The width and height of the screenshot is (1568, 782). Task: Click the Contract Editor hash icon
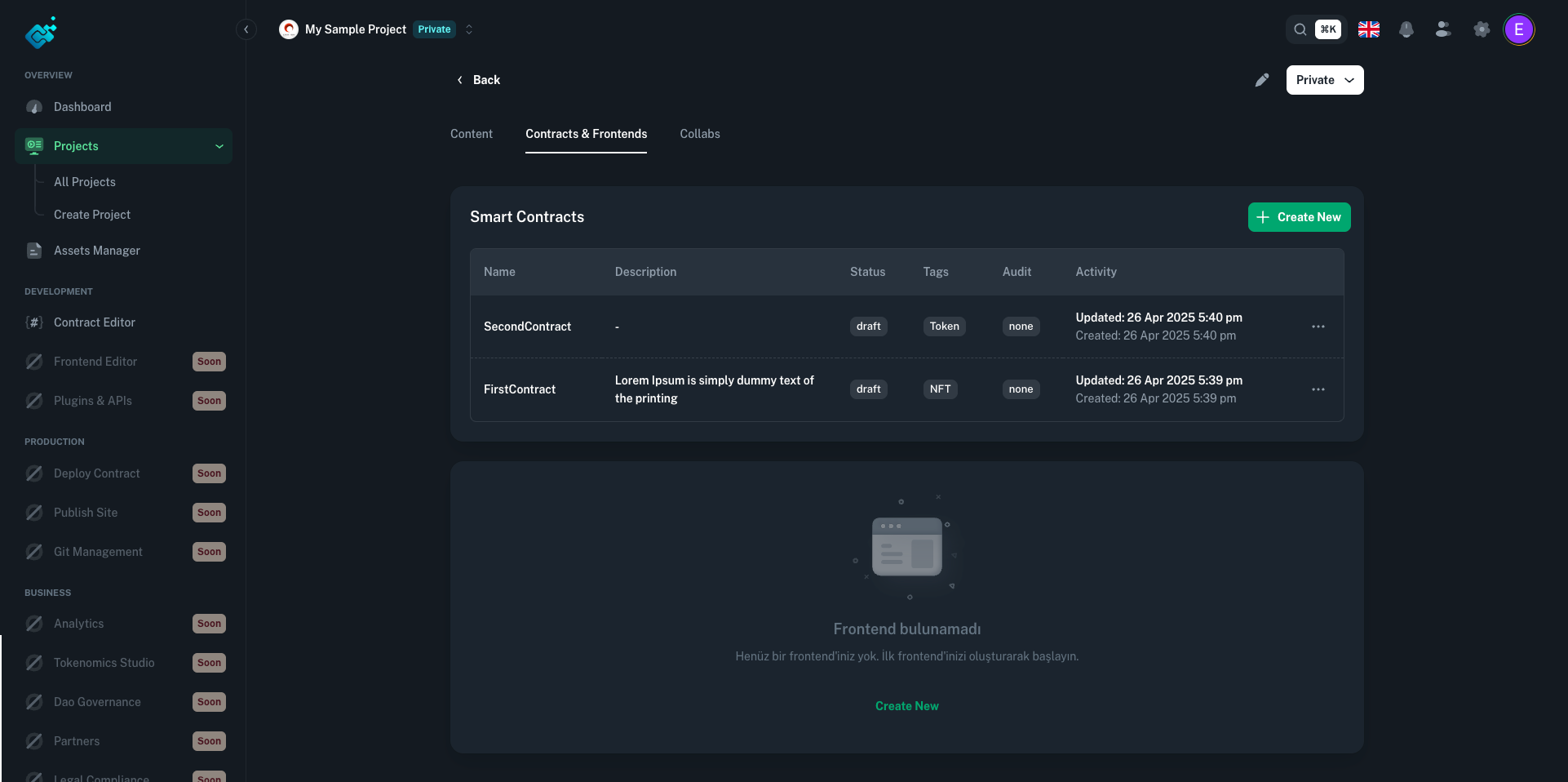pyautogui.click(x=34, y=322)
